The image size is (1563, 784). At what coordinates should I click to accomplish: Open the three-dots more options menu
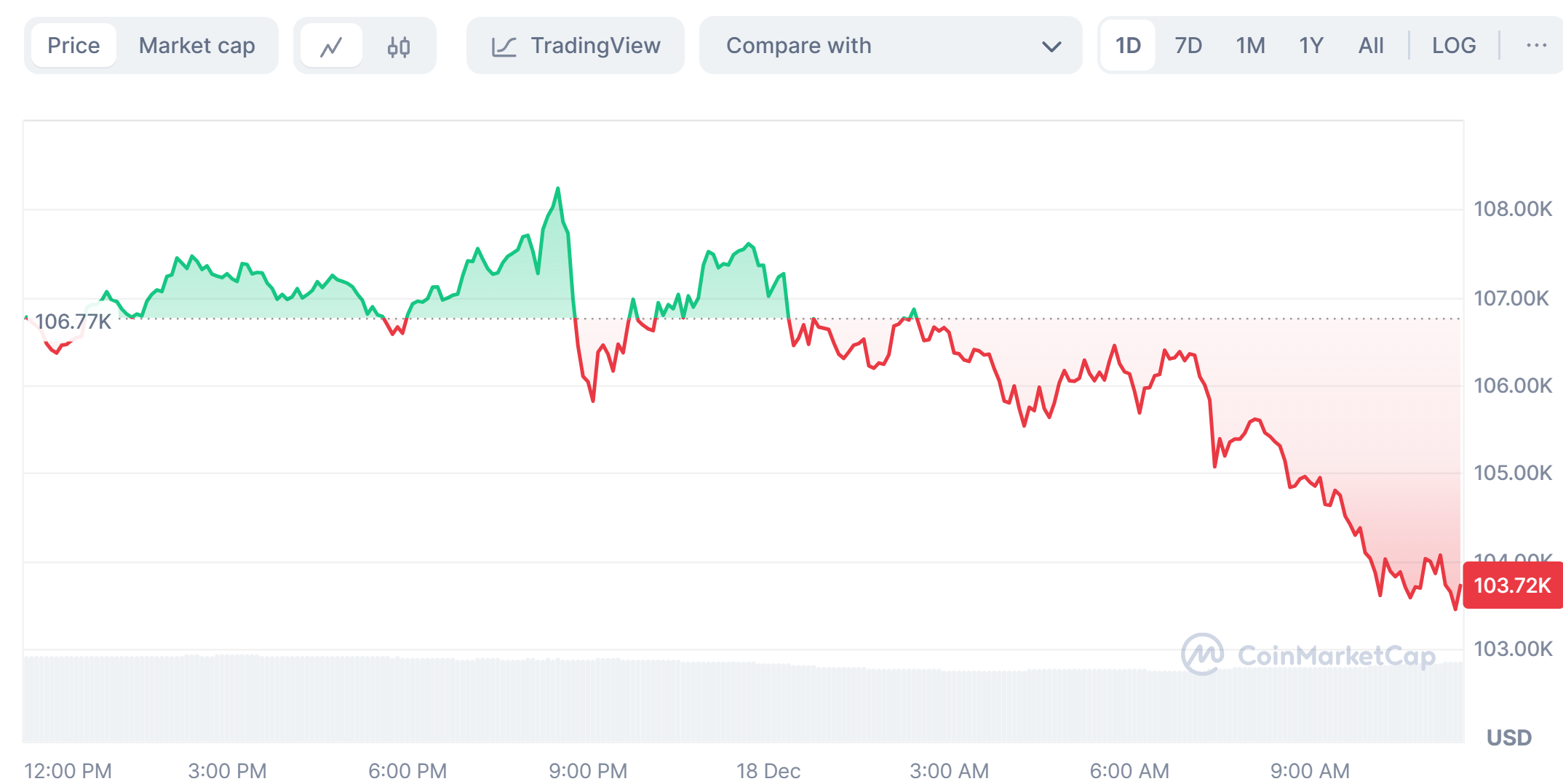tap(1536, 46)
